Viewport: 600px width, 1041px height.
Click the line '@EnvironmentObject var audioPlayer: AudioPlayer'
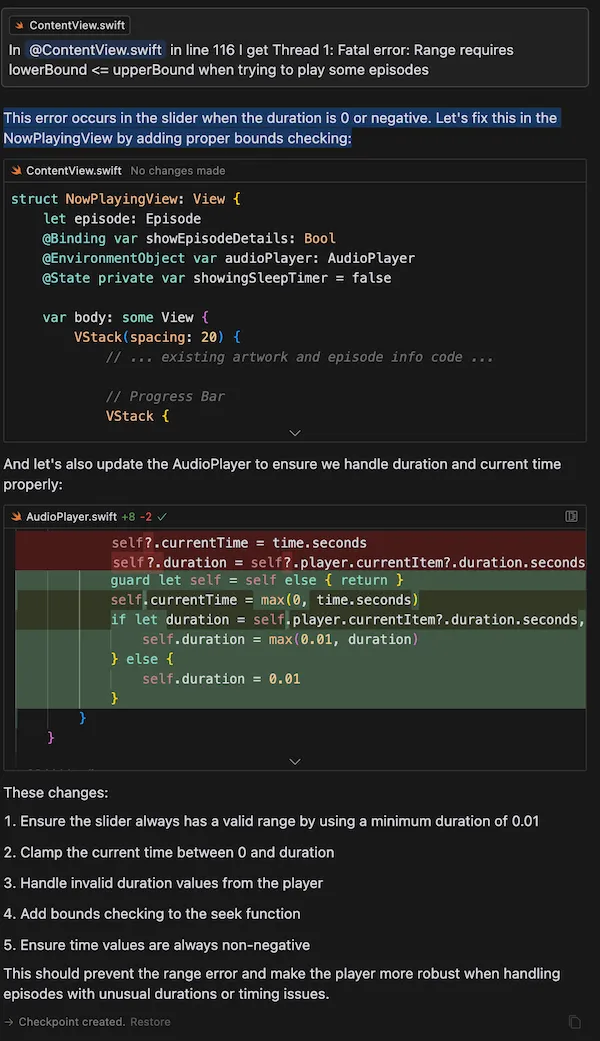(228, 258)
